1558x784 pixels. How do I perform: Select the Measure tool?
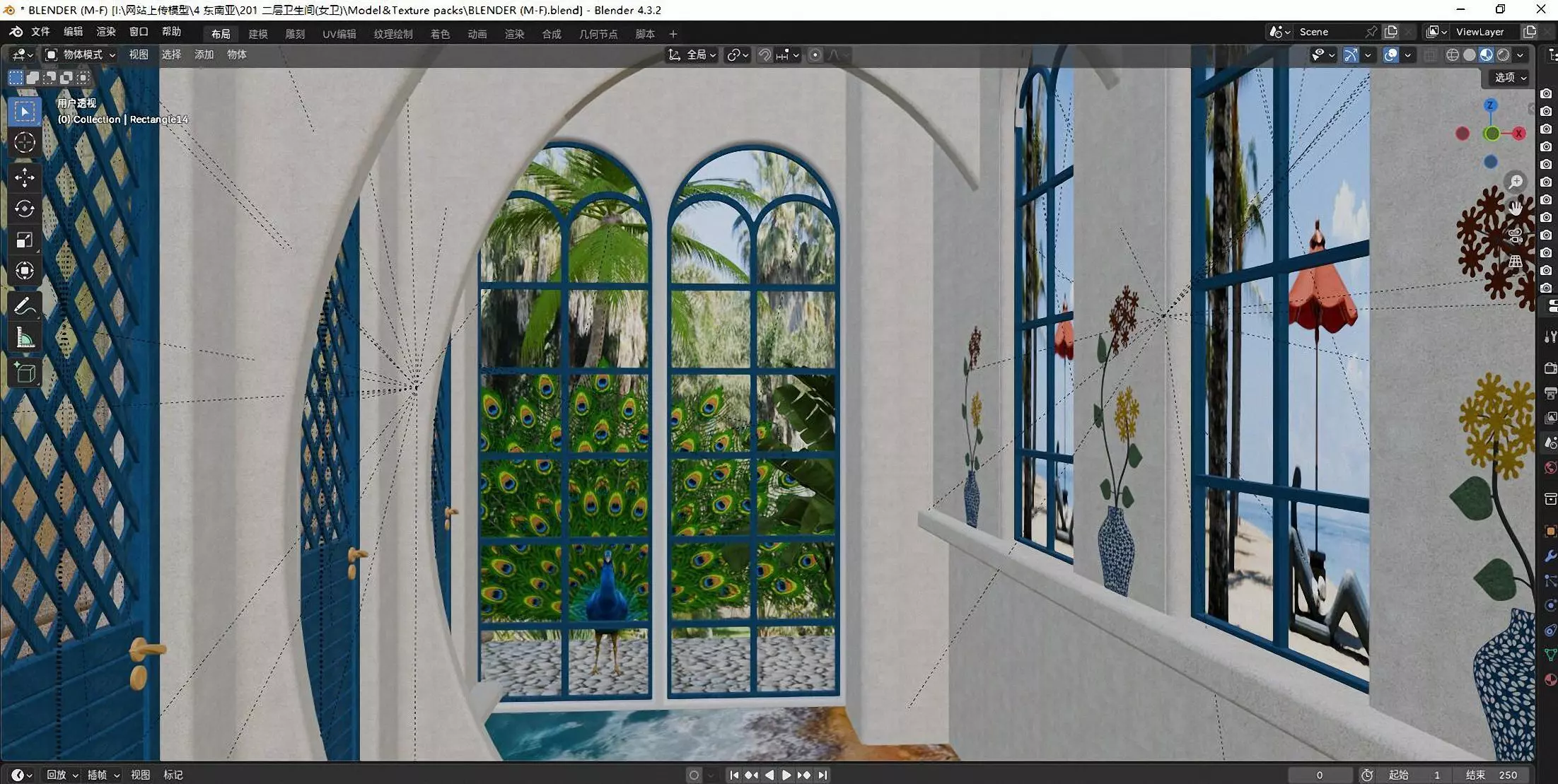coord(24,339)
